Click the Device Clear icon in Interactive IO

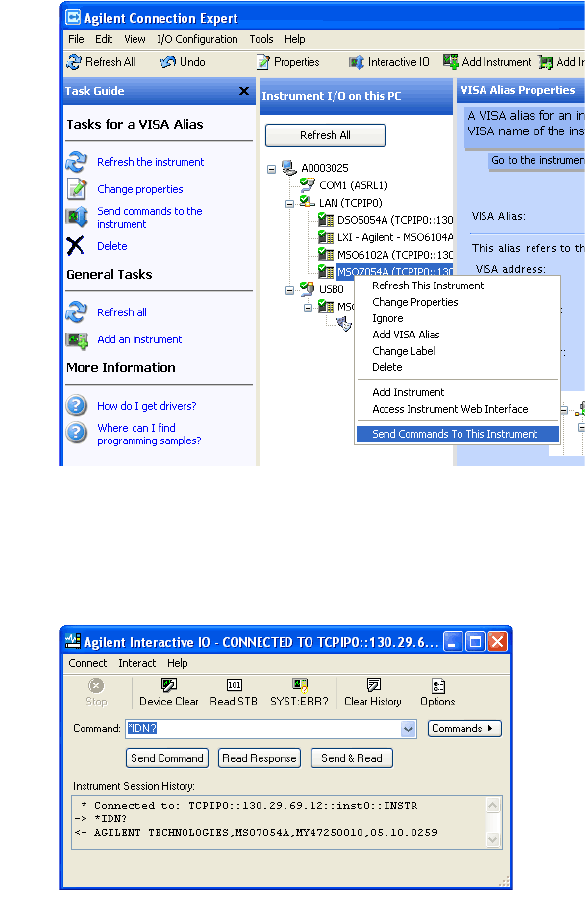(x=169, y=685)
